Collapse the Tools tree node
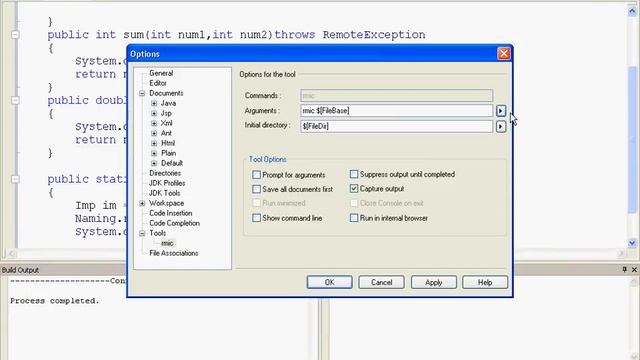640x360 pixels. pos(142,233)
